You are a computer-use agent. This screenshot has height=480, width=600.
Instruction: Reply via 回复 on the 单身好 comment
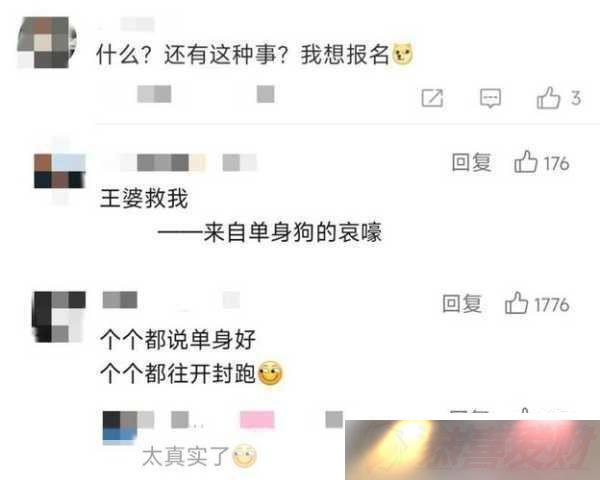click(x=461, y=304)
